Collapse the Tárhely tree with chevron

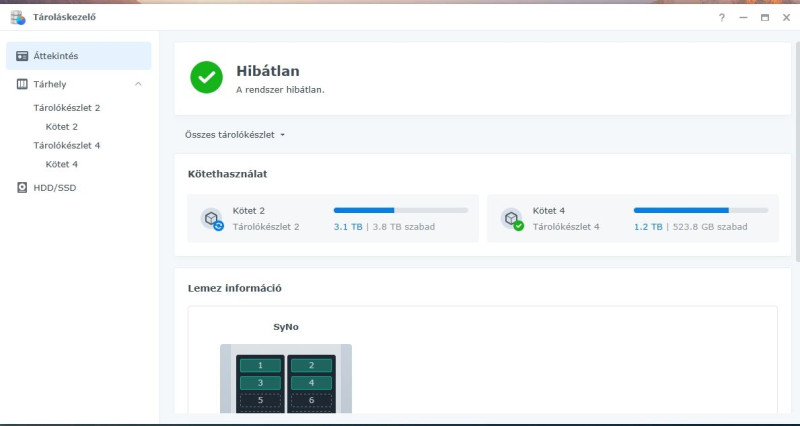[x=138, y=84]
